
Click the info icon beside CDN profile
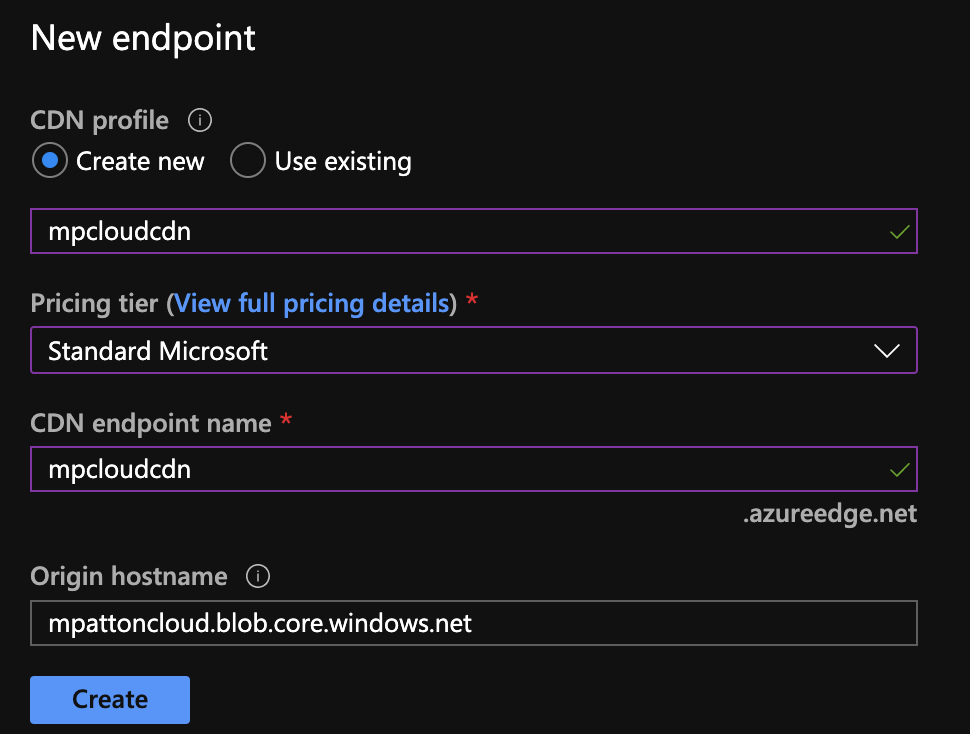tap(200, 121)
